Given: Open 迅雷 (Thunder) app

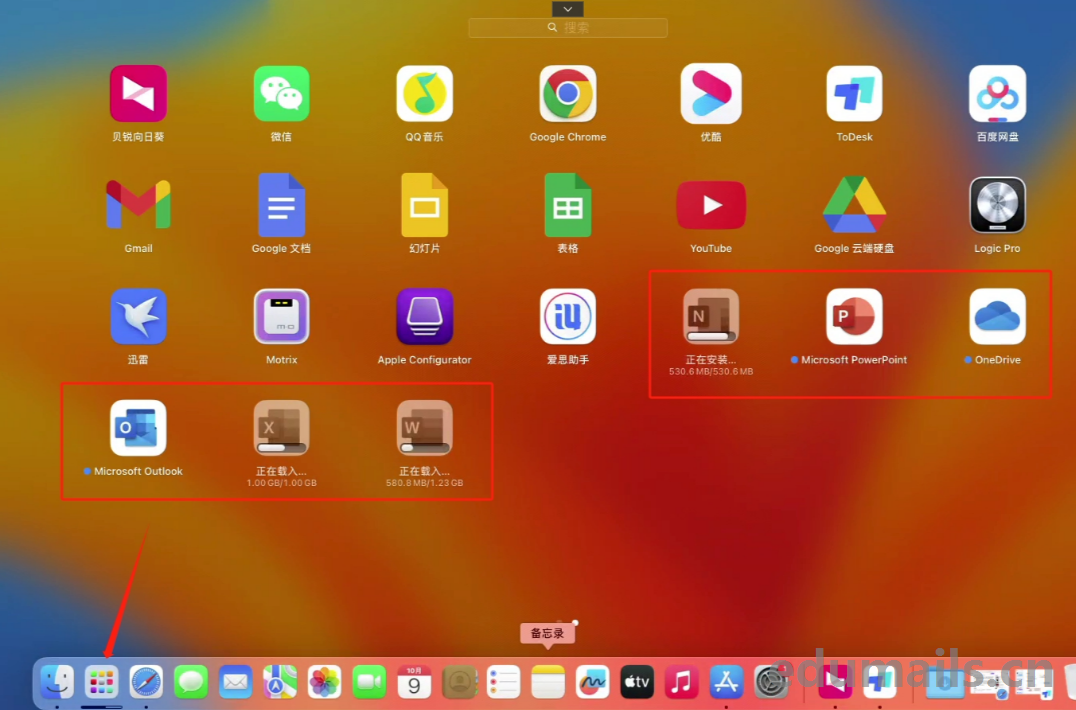Looking at the screenshot, I should pos(138,317).
